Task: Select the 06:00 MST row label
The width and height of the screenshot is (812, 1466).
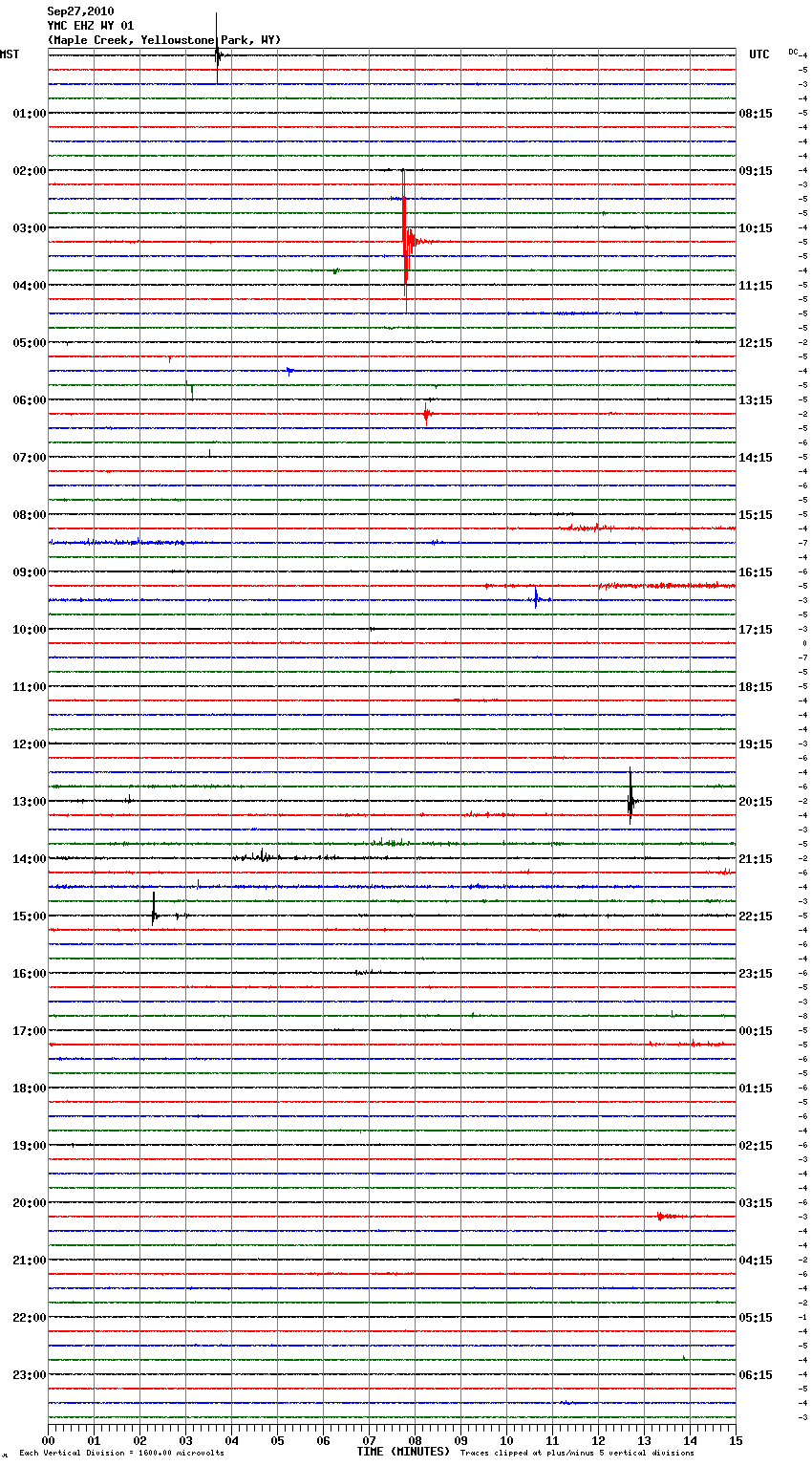Action: (x=29, y=400)
